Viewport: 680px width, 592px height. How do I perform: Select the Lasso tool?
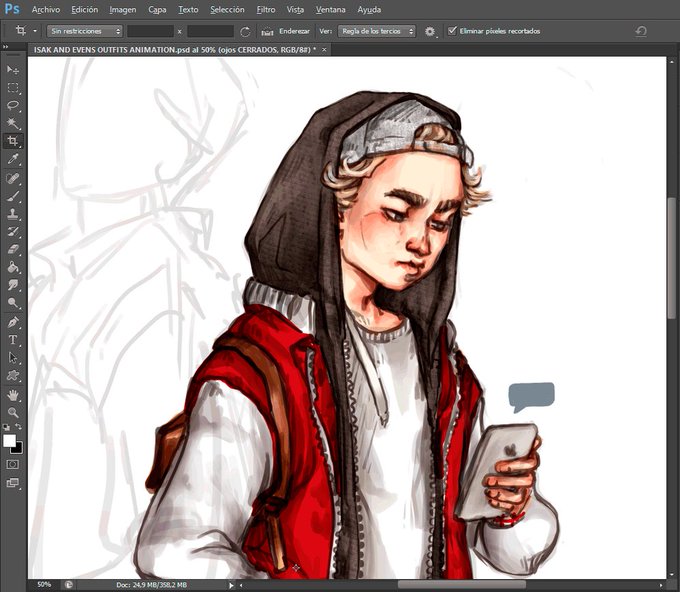13,105
